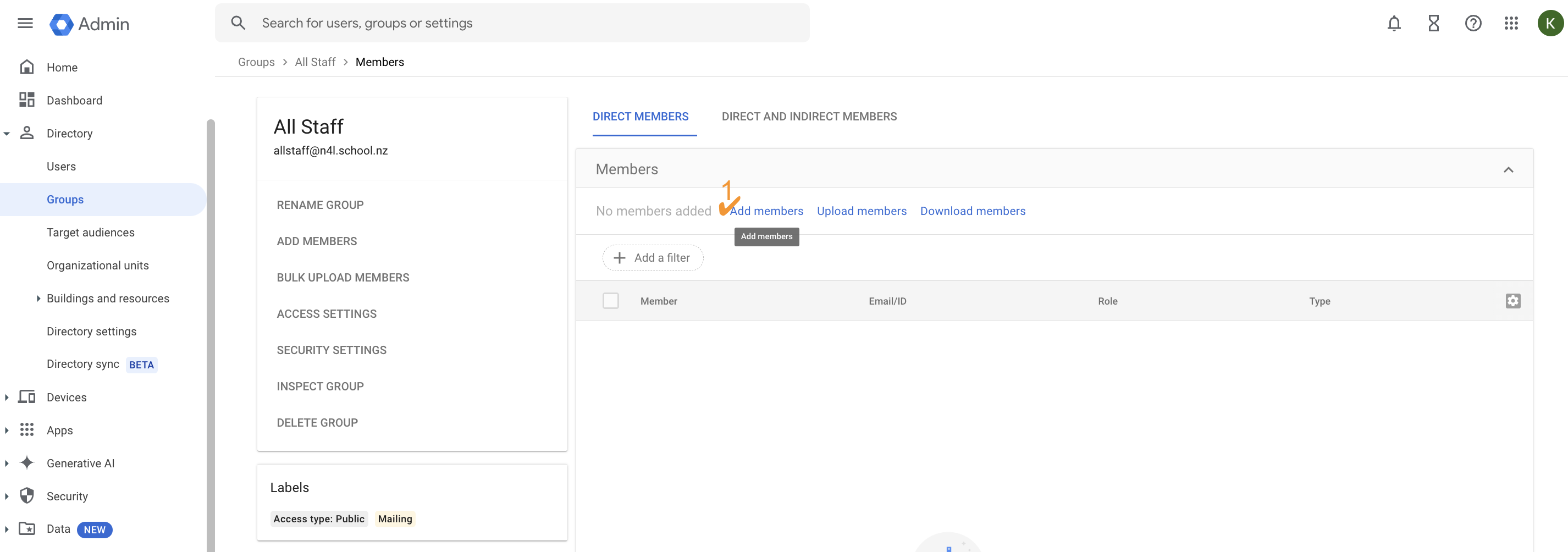The height and width of the screenshot is (552, 1568).
Task: Open the account avatar menu
Action: pyautogui.click(x=1550, y=23)
